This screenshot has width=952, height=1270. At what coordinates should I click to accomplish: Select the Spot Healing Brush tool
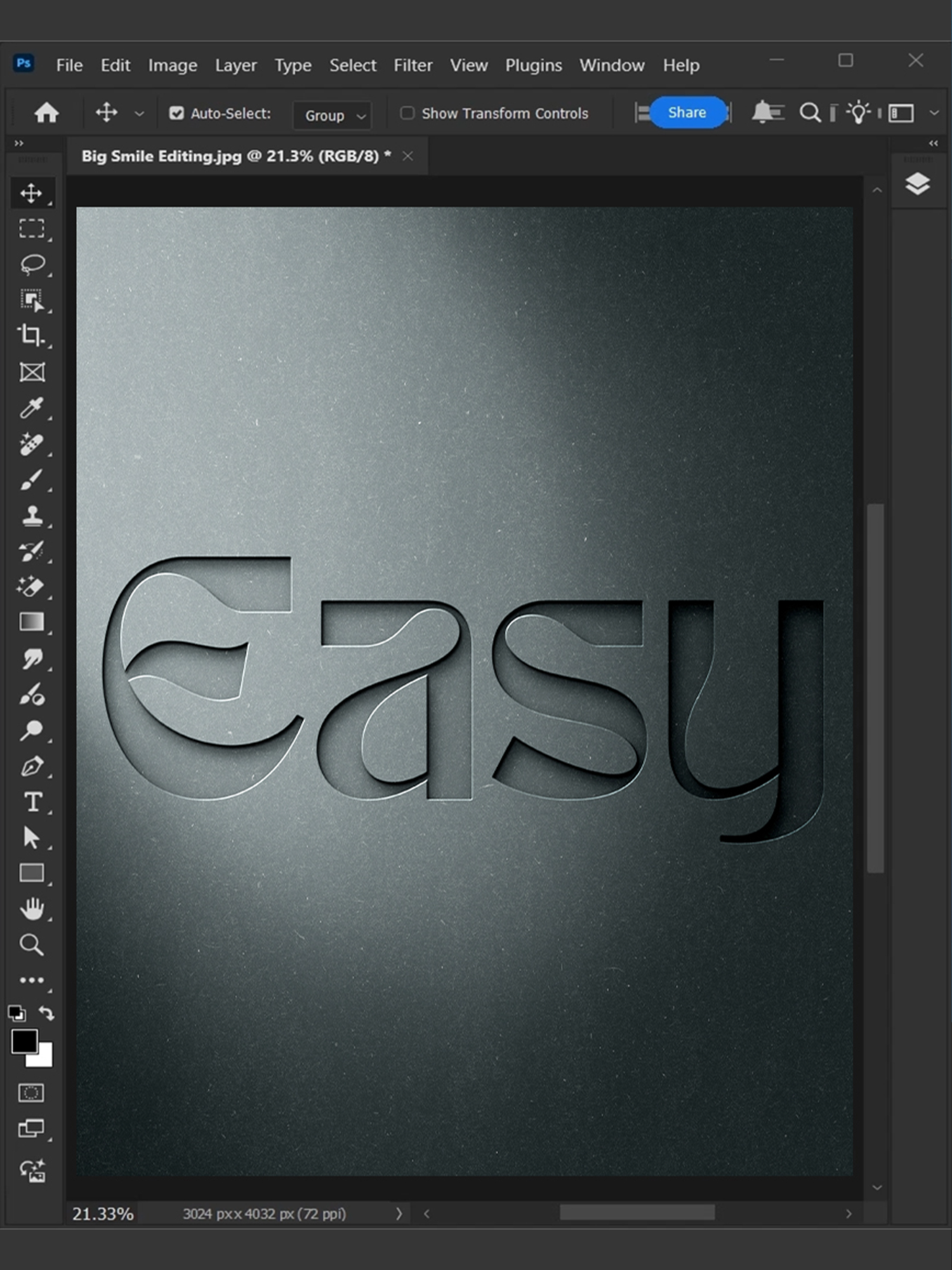pos(32,444)
